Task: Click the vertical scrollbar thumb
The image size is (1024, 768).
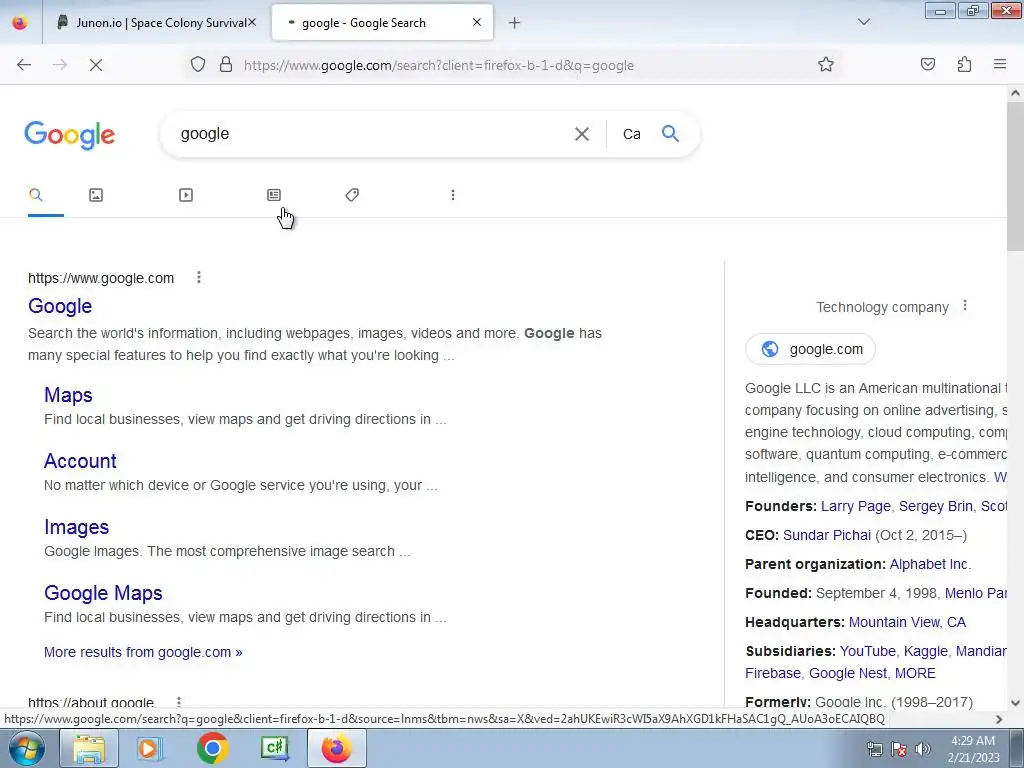Action: coord(1015,175)
